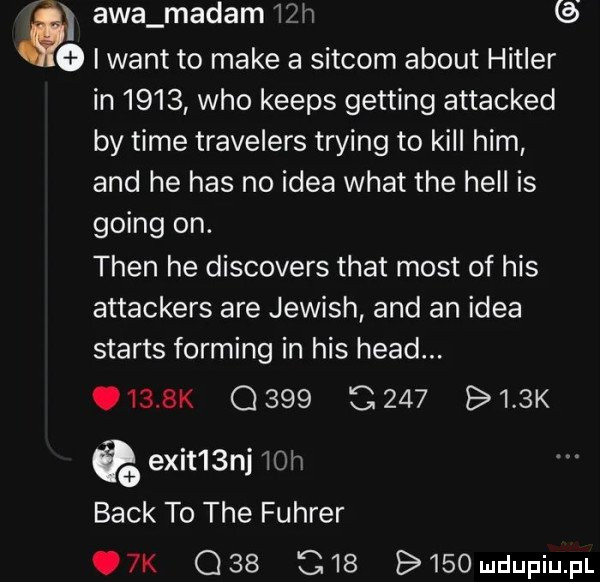This screenshot has height=582, width=600.
Task: Open awa_madam's profile from the username
Action: pyautogui.click(x=179, y=16)
